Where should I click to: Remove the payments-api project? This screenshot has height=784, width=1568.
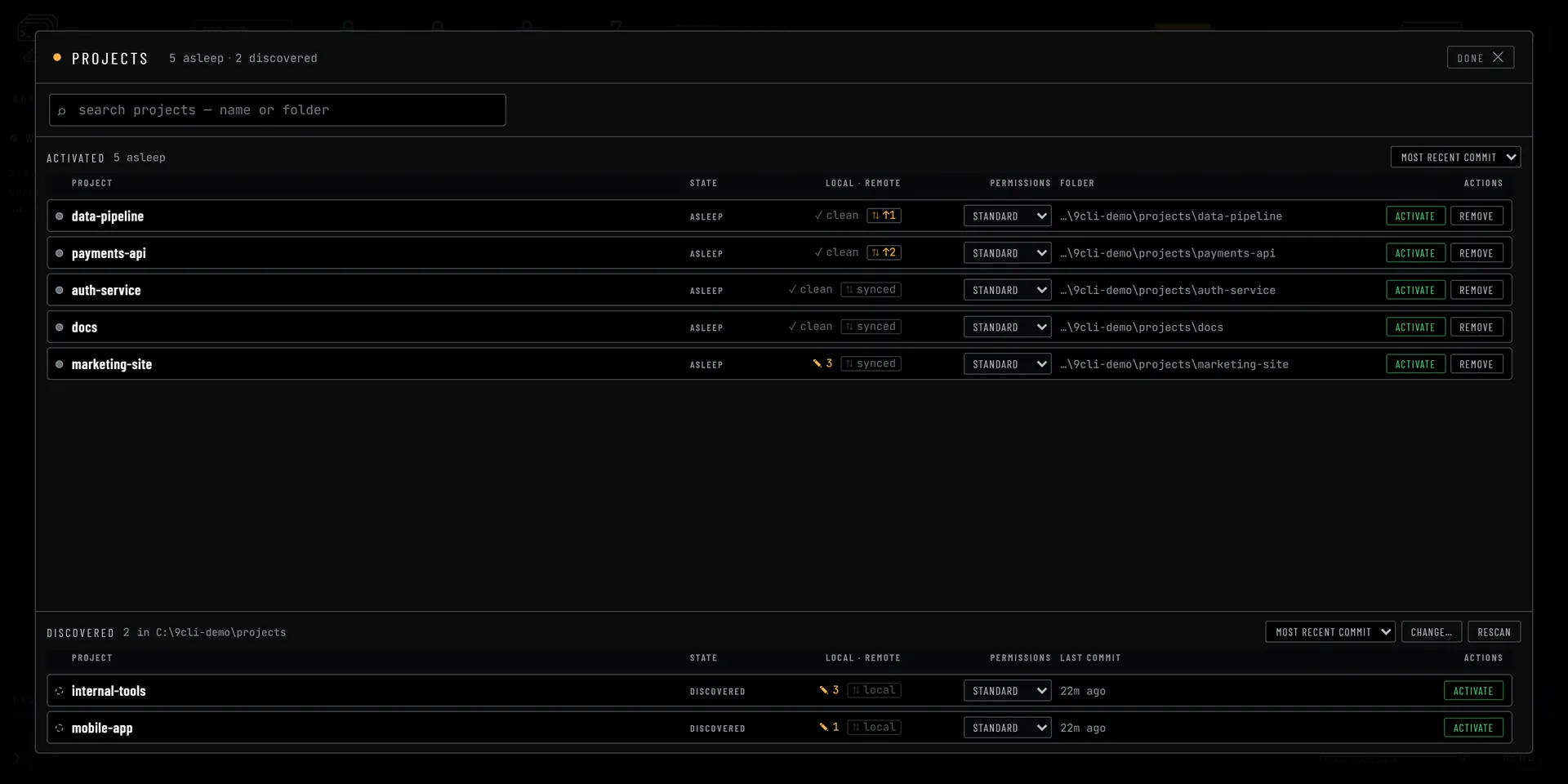pyautogui.click(x=1477, y=253)
